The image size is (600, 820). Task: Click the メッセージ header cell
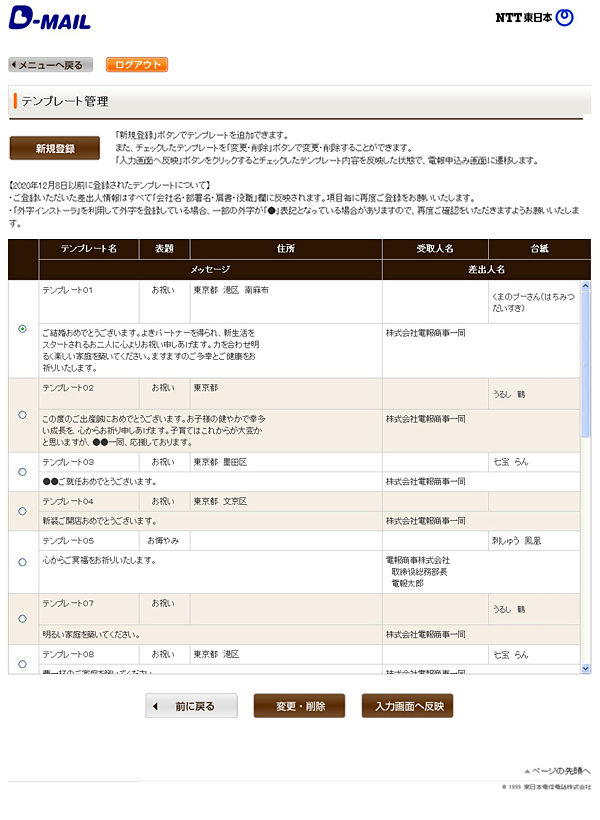[x=210, y=270]
